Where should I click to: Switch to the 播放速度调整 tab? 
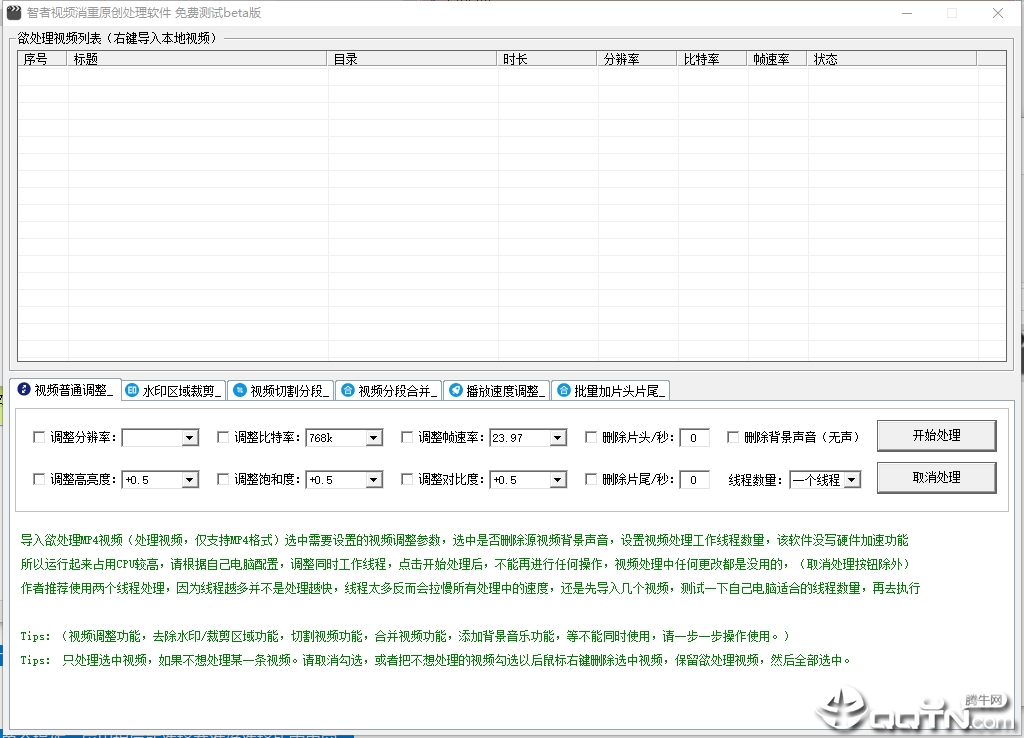tap(497, 391)
